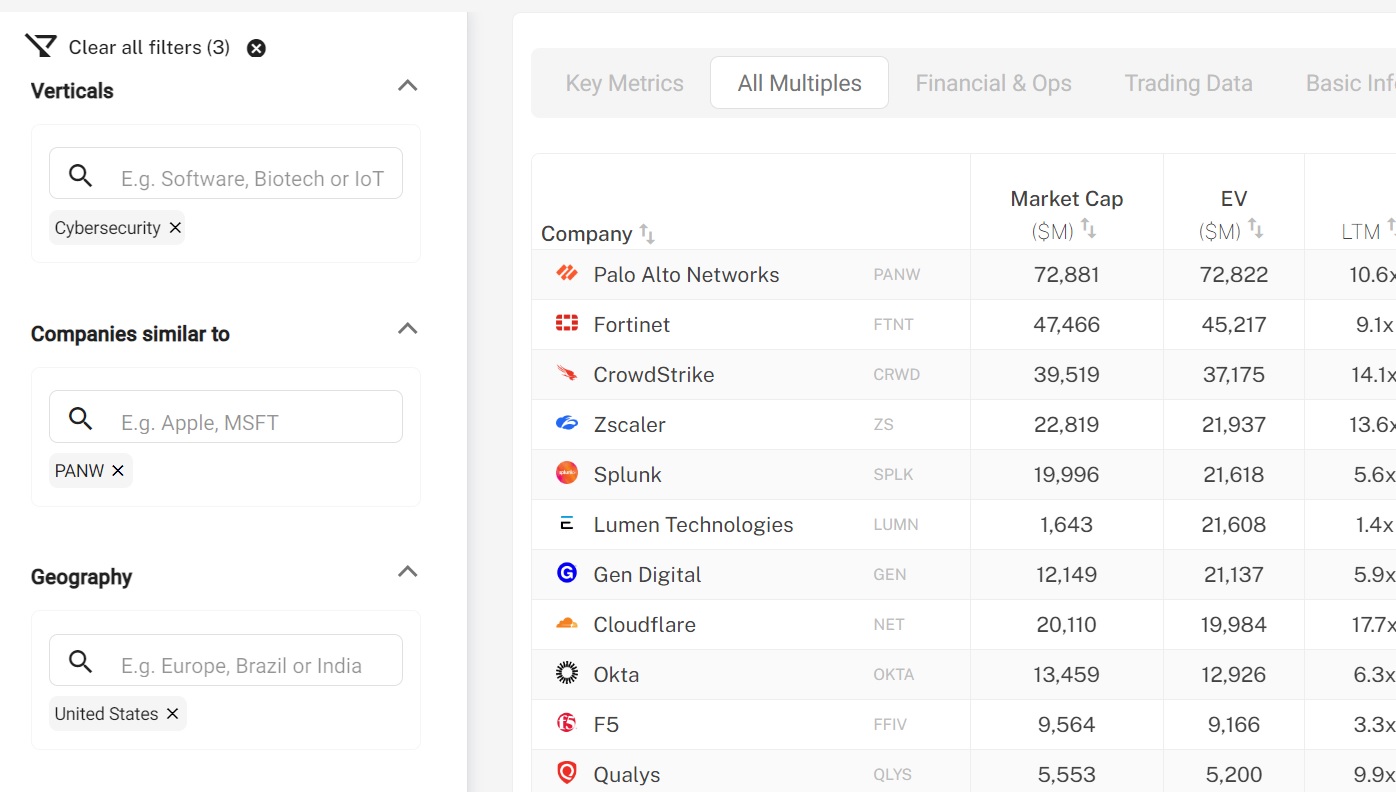Click the LUMN ticker symbol

[895, 525]
